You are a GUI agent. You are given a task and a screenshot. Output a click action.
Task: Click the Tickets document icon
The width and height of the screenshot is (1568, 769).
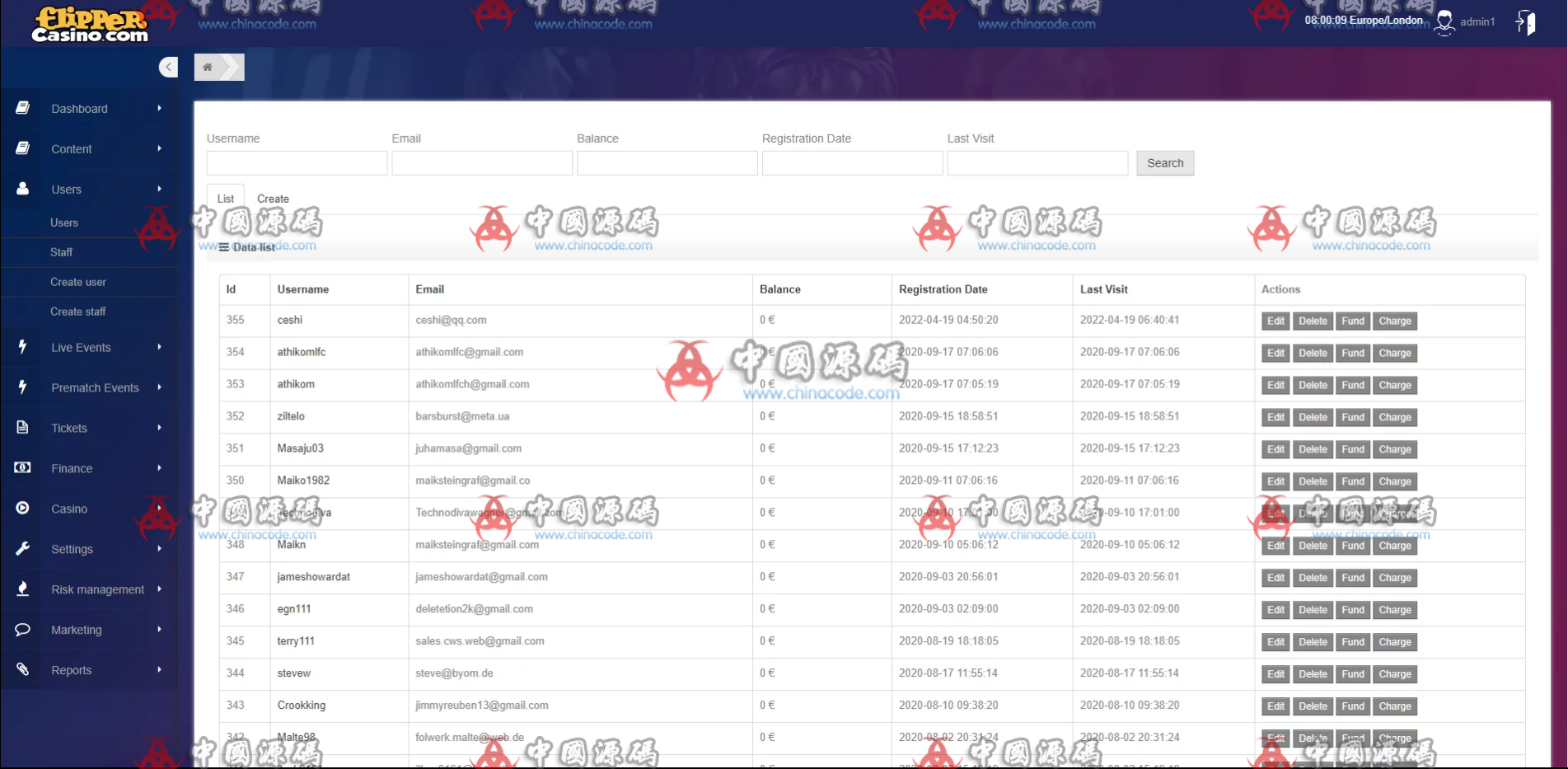23,428
